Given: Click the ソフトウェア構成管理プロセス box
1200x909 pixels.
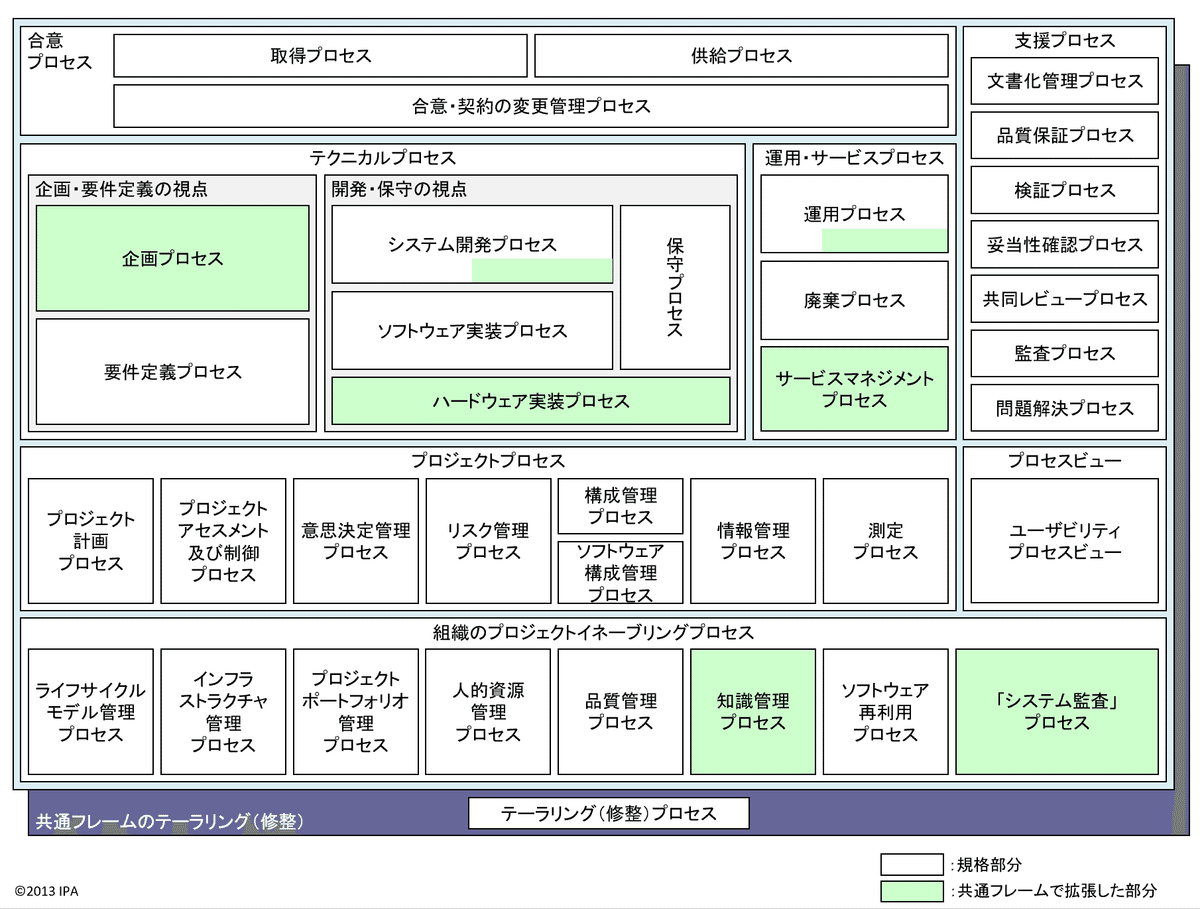Looking at the screenshot, I should [620, 573].
